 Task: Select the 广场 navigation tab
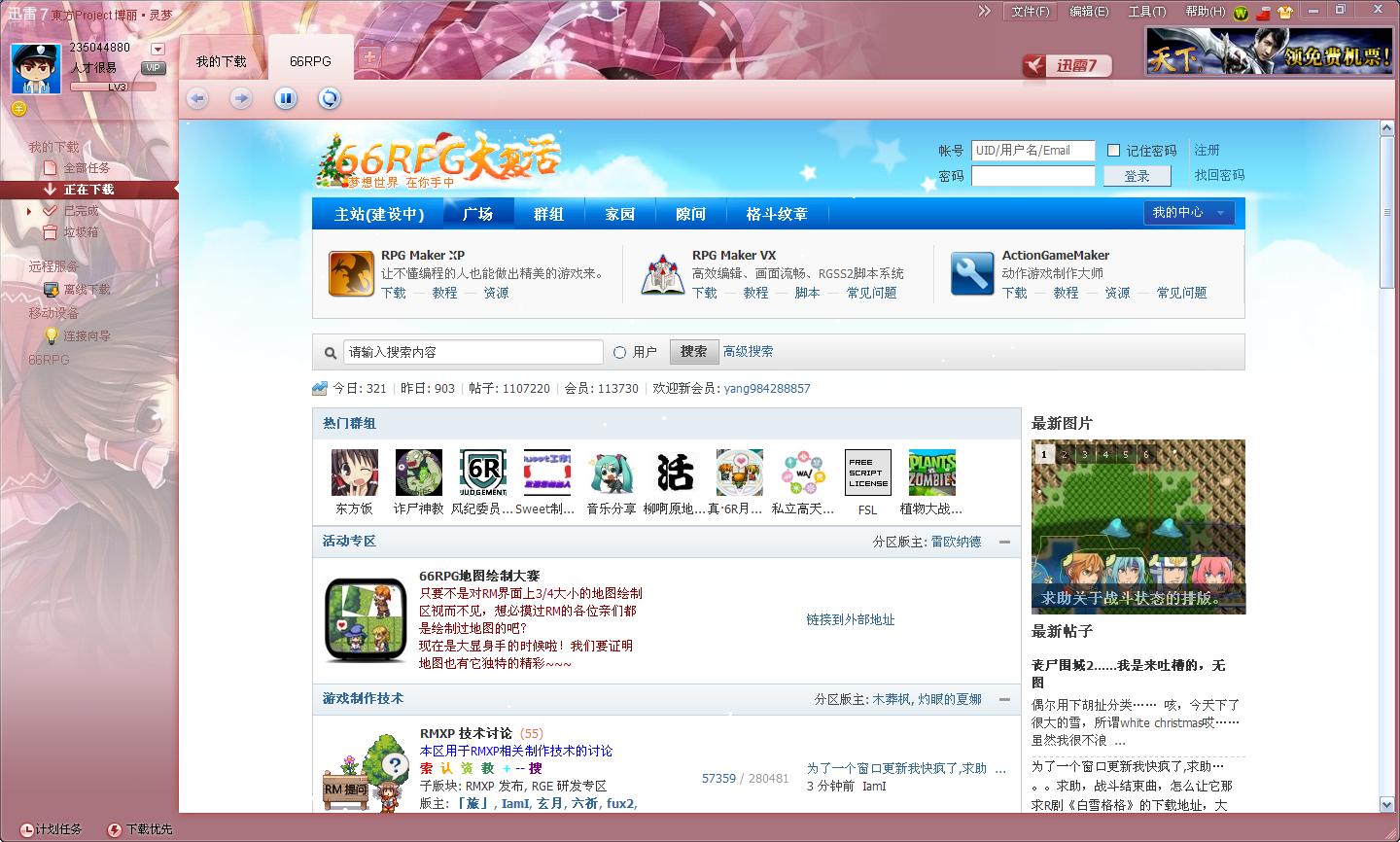[477, 214]
